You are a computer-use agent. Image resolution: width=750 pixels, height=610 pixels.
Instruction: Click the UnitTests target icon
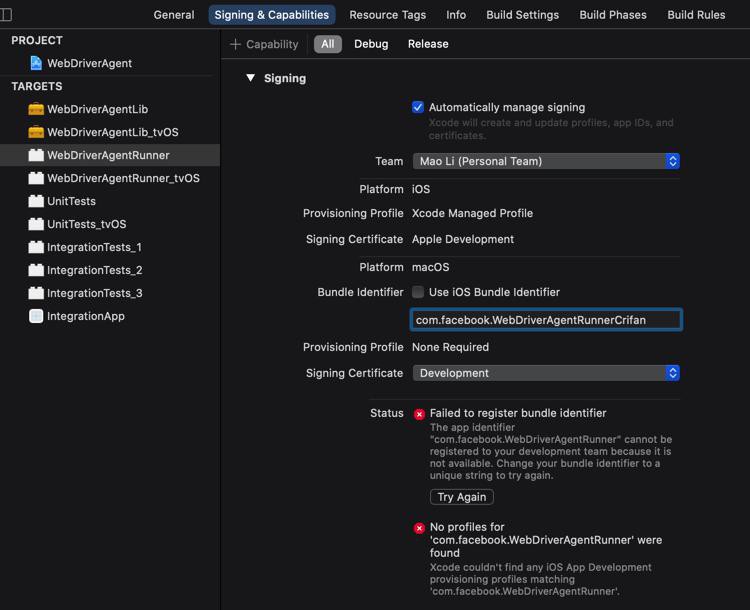pos(36,201)
